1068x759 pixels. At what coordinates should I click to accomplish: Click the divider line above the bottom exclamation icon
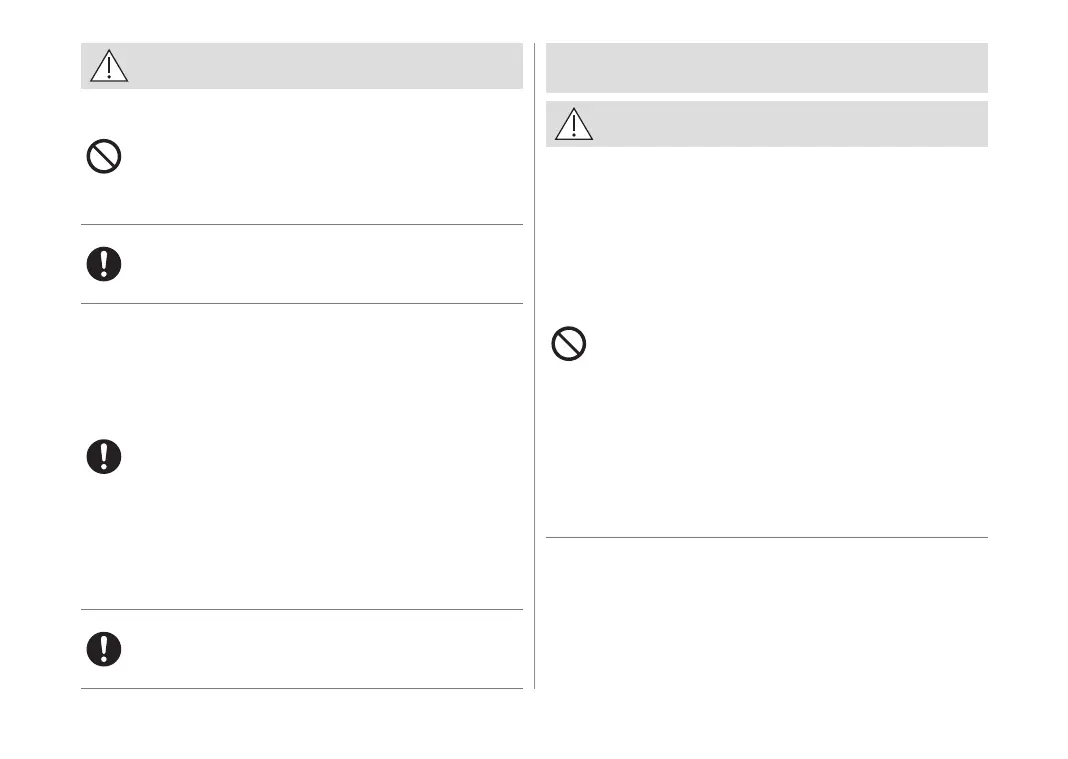[301, 609]
